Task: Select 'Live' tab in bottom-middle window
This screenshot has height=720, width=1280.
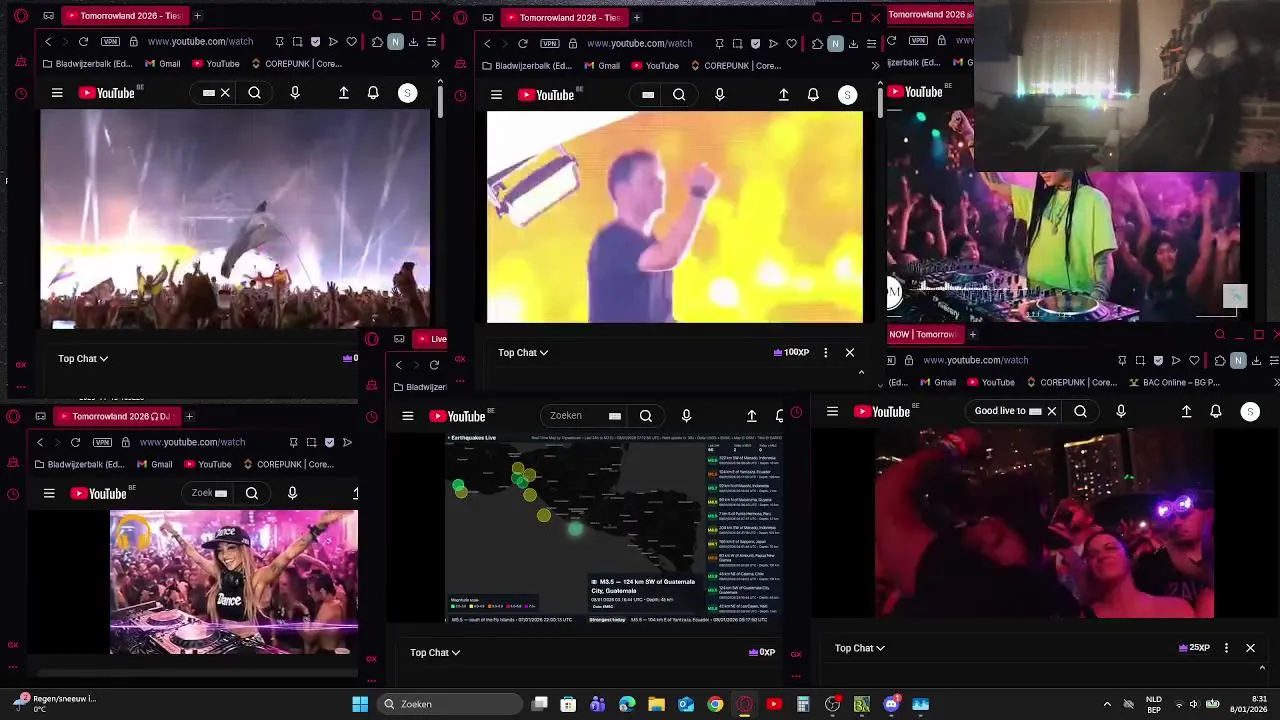Action: click(431, 339)
